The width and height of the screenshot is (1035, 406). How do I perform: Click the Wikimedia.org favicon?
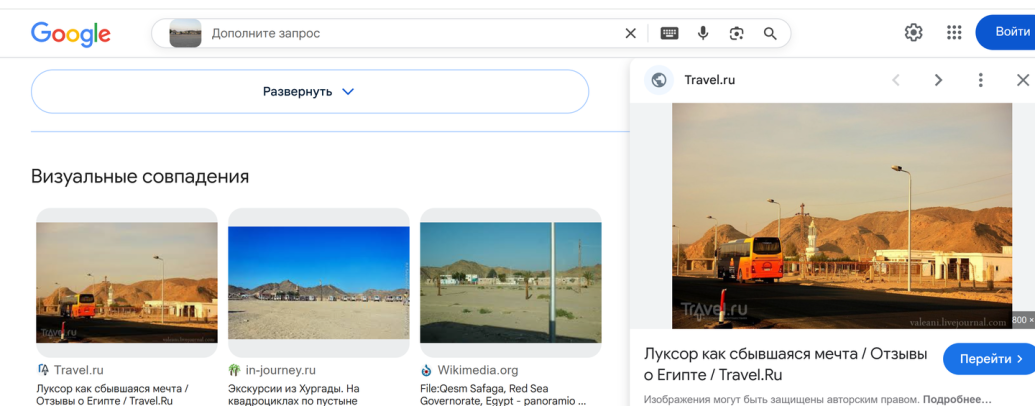click(426, 370)
